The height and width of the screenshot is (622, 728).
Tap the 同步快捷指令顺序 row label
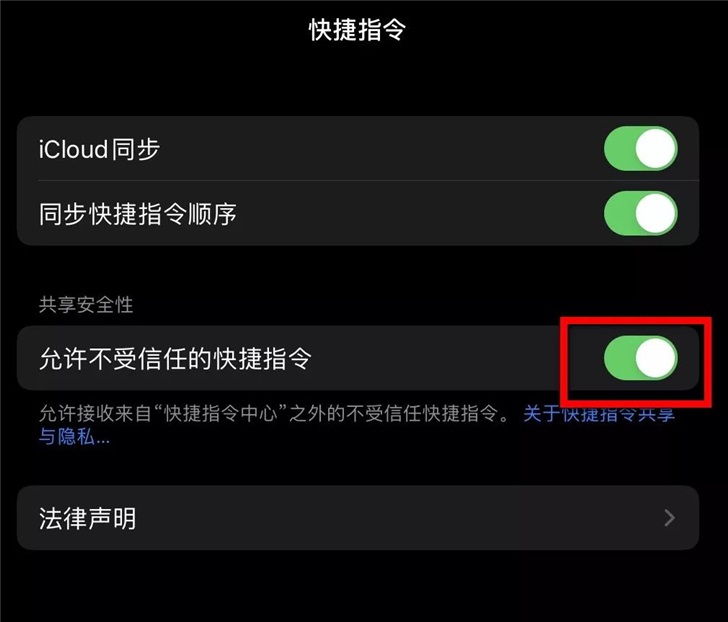tap(138, 214)
